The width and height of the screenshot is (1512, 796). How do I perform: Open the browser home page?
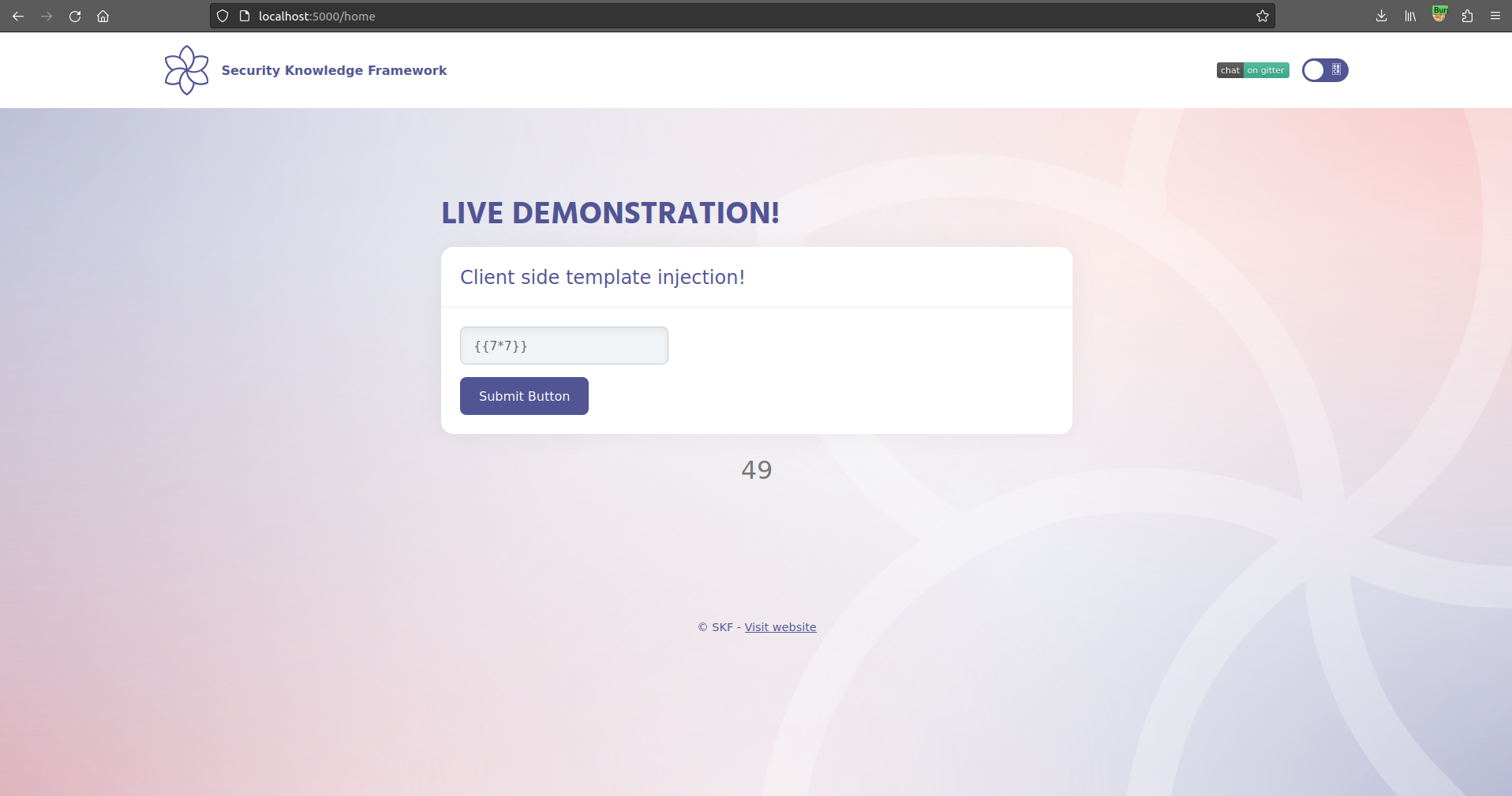(x=103, y=16)
